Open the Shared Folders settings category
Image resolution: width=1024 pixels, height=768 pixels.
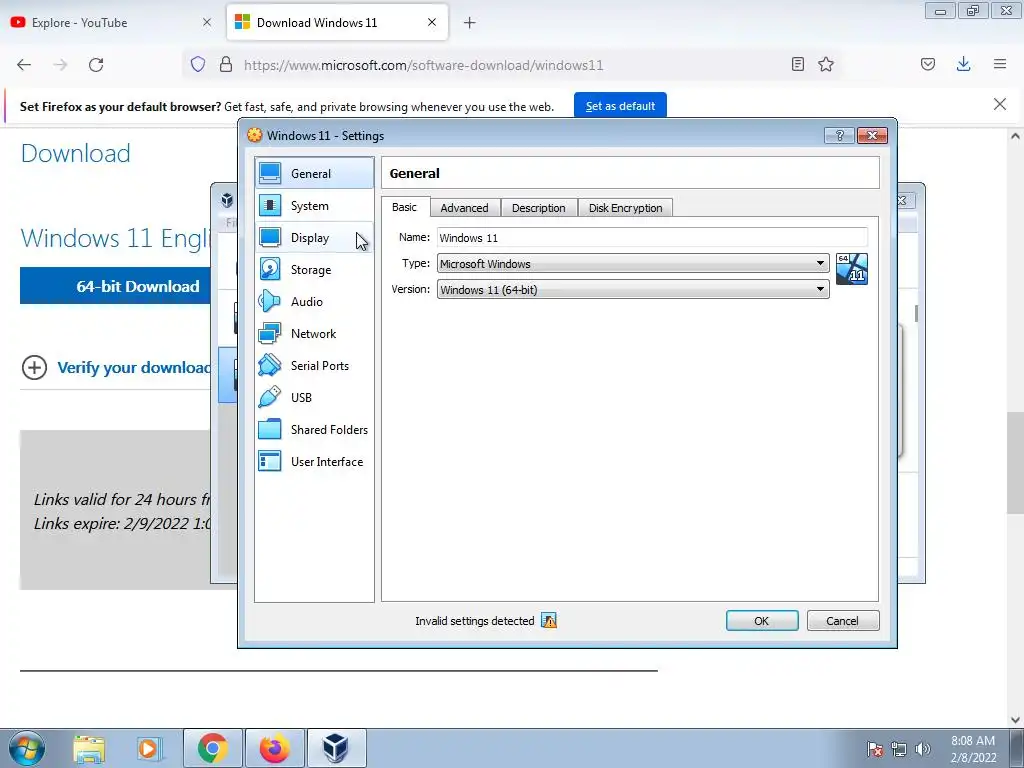[x=314, y=430]
